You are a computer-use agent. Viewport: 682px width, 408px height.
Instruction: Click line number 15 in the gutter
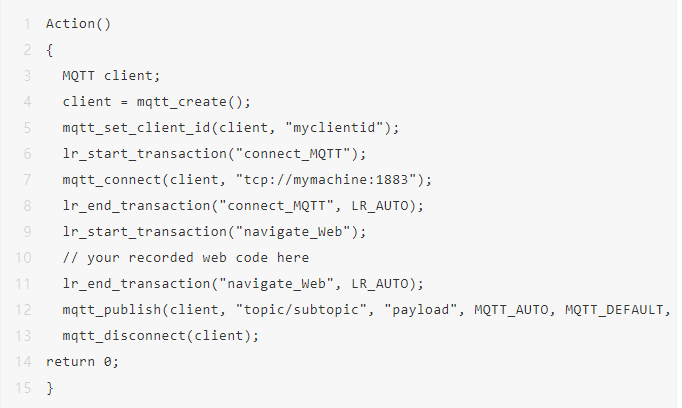point(23,387)
